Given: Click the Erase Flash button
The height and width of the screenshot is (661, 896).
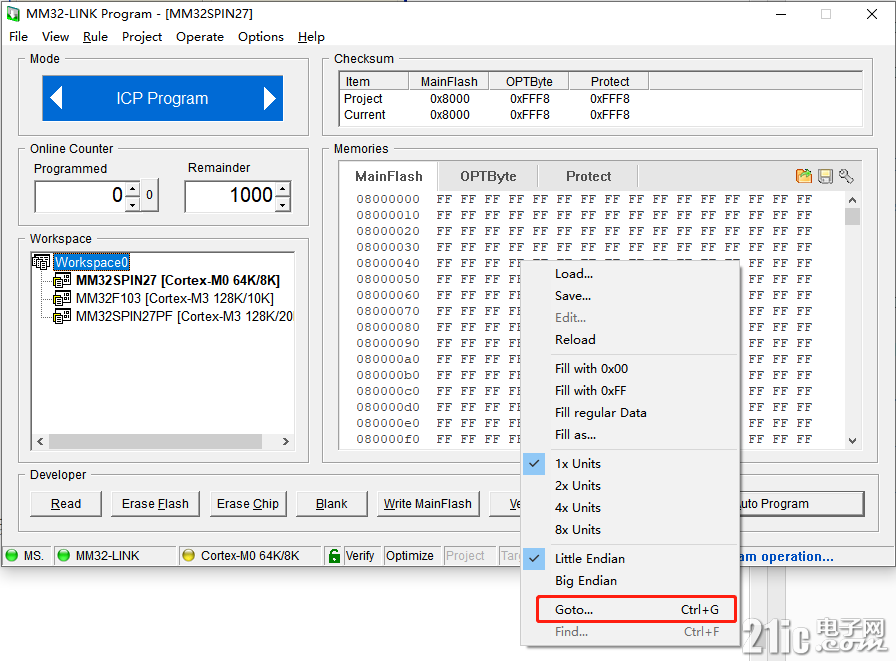Looking at the screenshot, I should click(155, 503).
